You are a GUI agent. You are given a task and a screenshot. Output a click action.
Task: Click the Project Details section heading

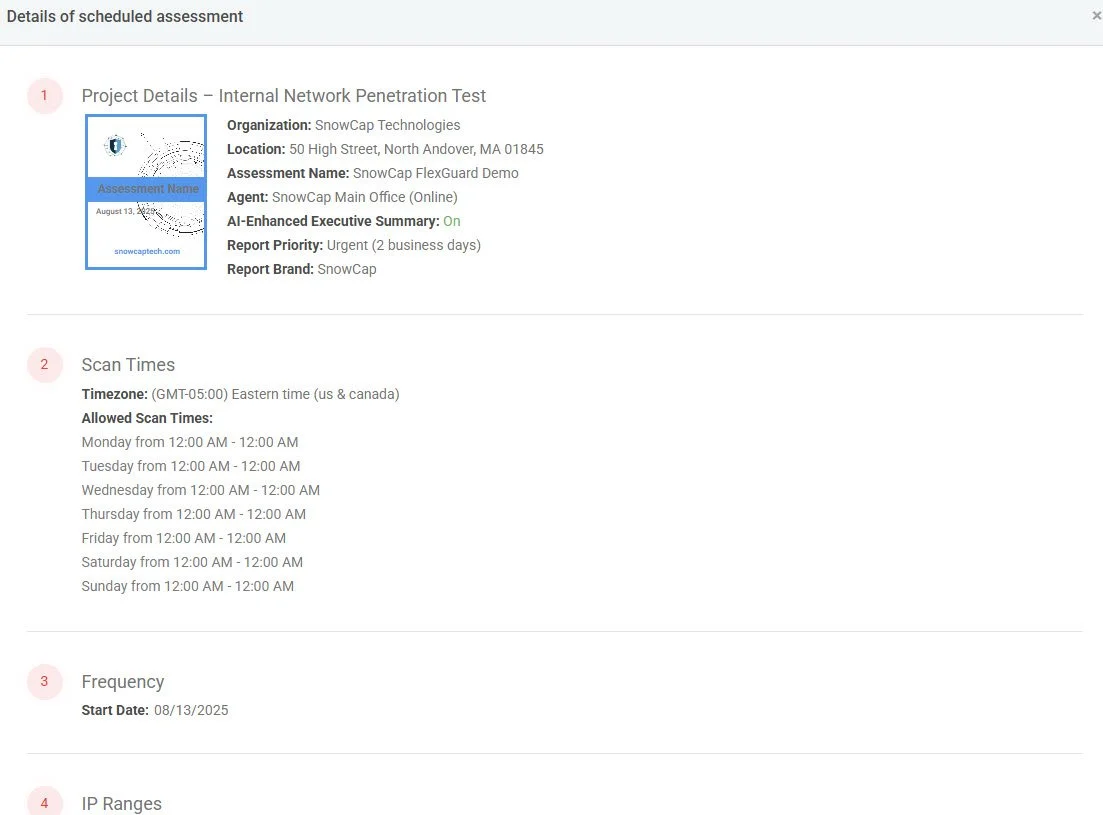283,96
